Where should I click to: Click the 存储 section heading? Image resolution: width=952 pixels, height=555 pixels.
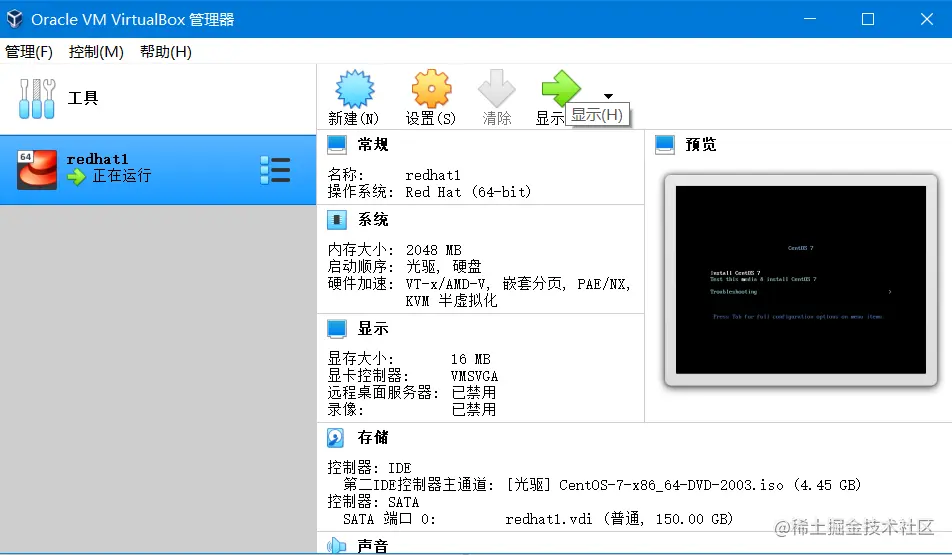pyautogui.click(x=373, y=437)
